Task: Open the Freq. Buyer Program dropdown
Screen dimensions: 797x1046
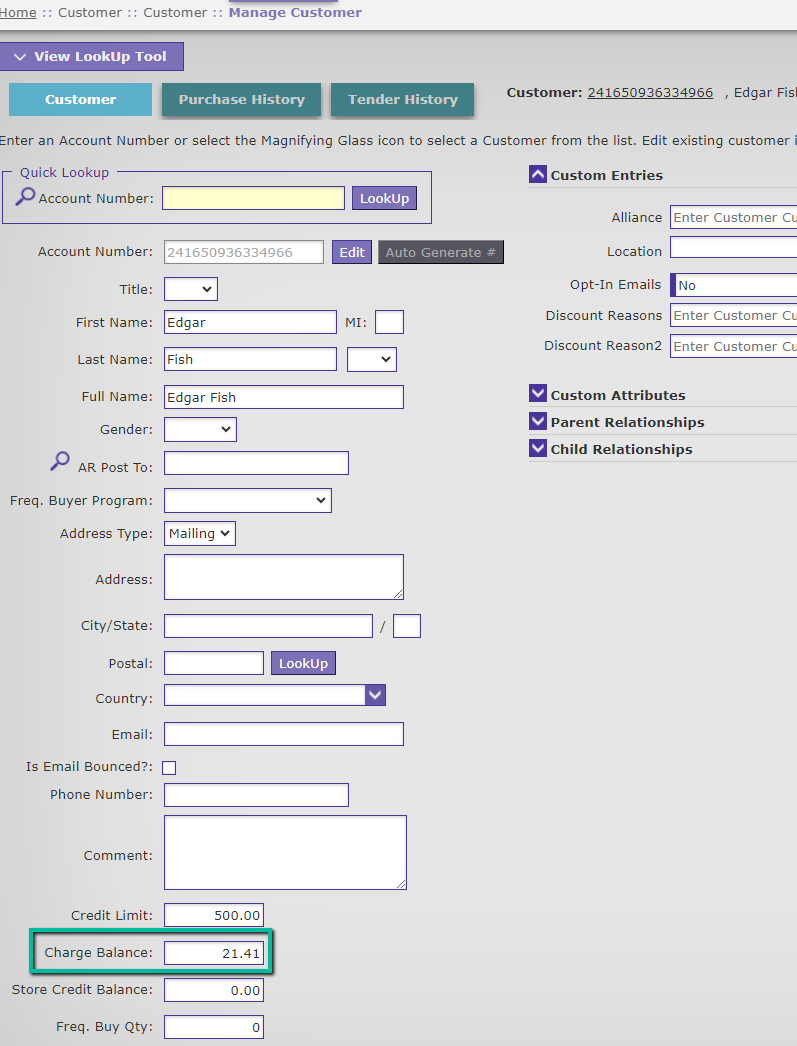Action: pyautogui.click(x=247, y=500)
